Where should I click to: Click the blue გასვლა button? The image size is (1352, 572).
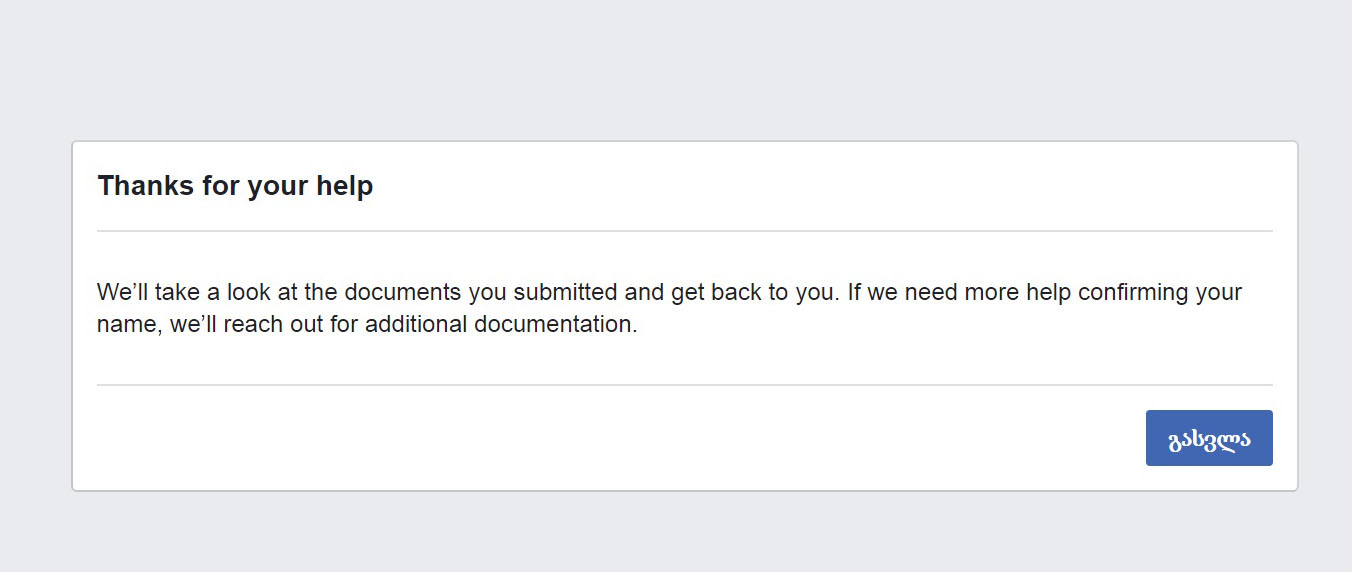[1208, 438]
